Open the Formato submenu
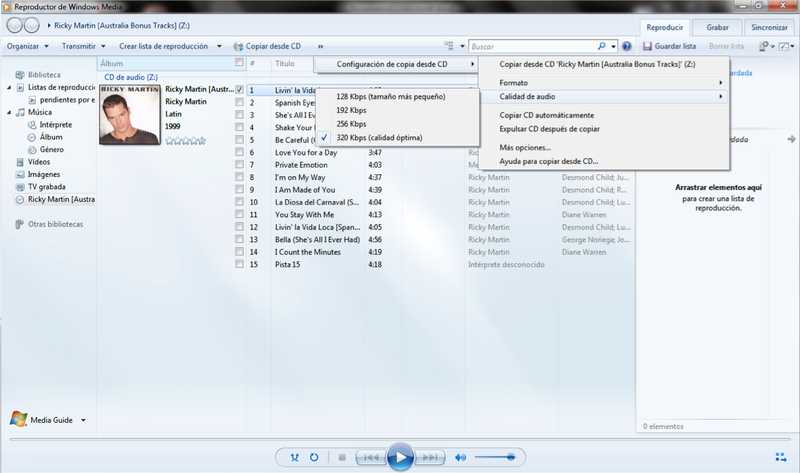The height and width of the screenshot is (473, 800). (x=604, y=83)
